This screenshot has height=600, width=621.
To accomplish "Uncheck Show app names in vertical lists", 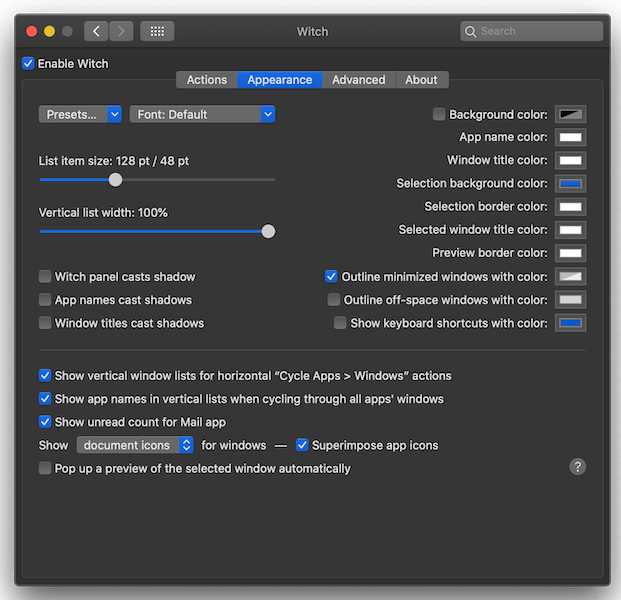I will (45, 398).
